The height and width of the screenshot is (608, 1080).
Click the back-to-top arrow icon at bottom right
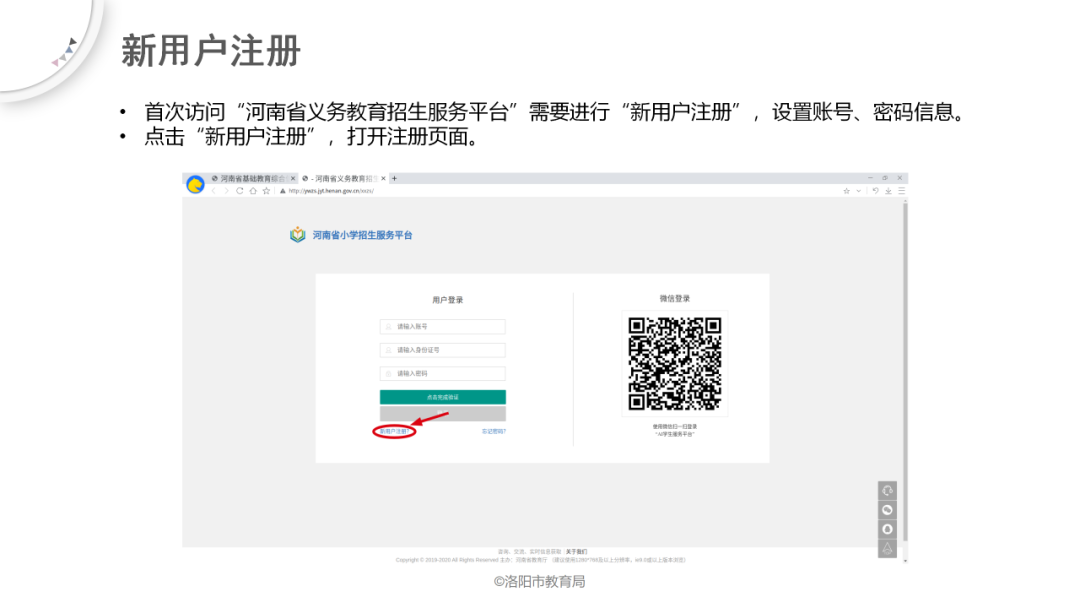887,548
